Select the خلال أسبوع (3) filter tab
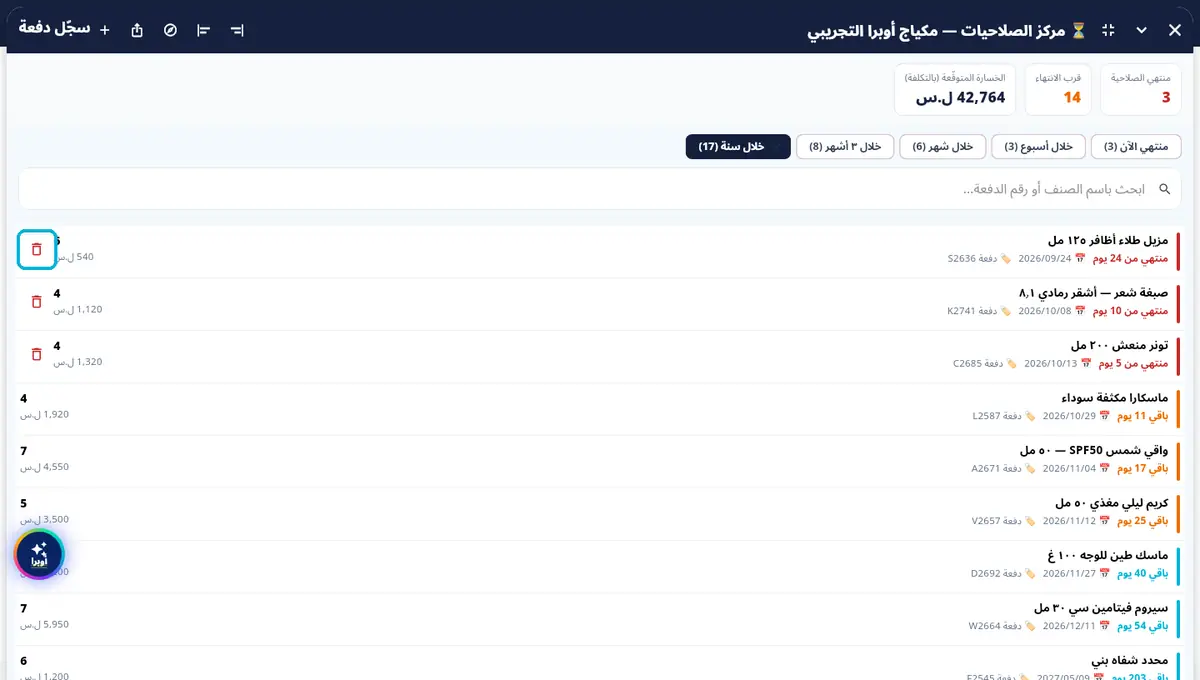1200x680 pixels. tap(1039, 147)
